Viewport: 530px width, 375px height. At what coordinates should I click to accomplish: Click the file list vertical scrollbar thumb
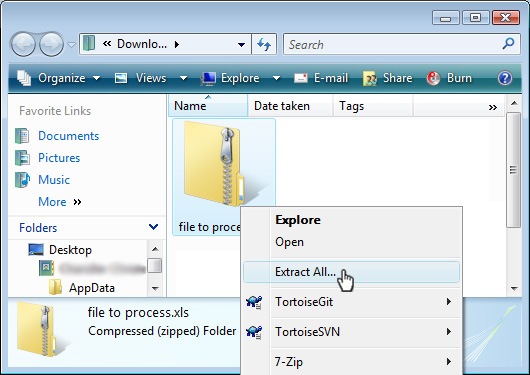514,170
